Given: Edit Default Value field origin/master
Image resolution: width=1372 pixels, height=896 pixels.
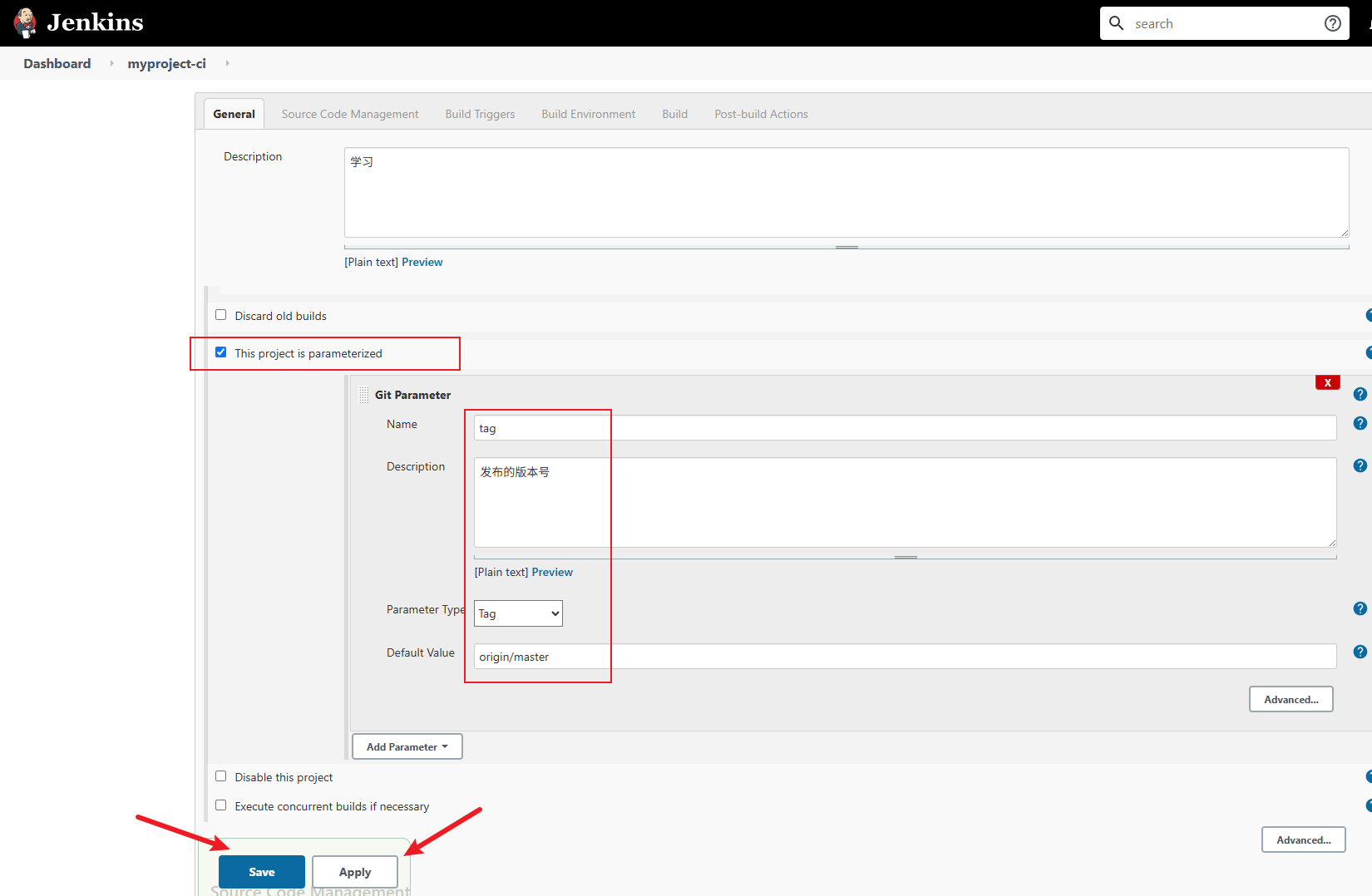Looking at the screenshot, I should [906, 657].
